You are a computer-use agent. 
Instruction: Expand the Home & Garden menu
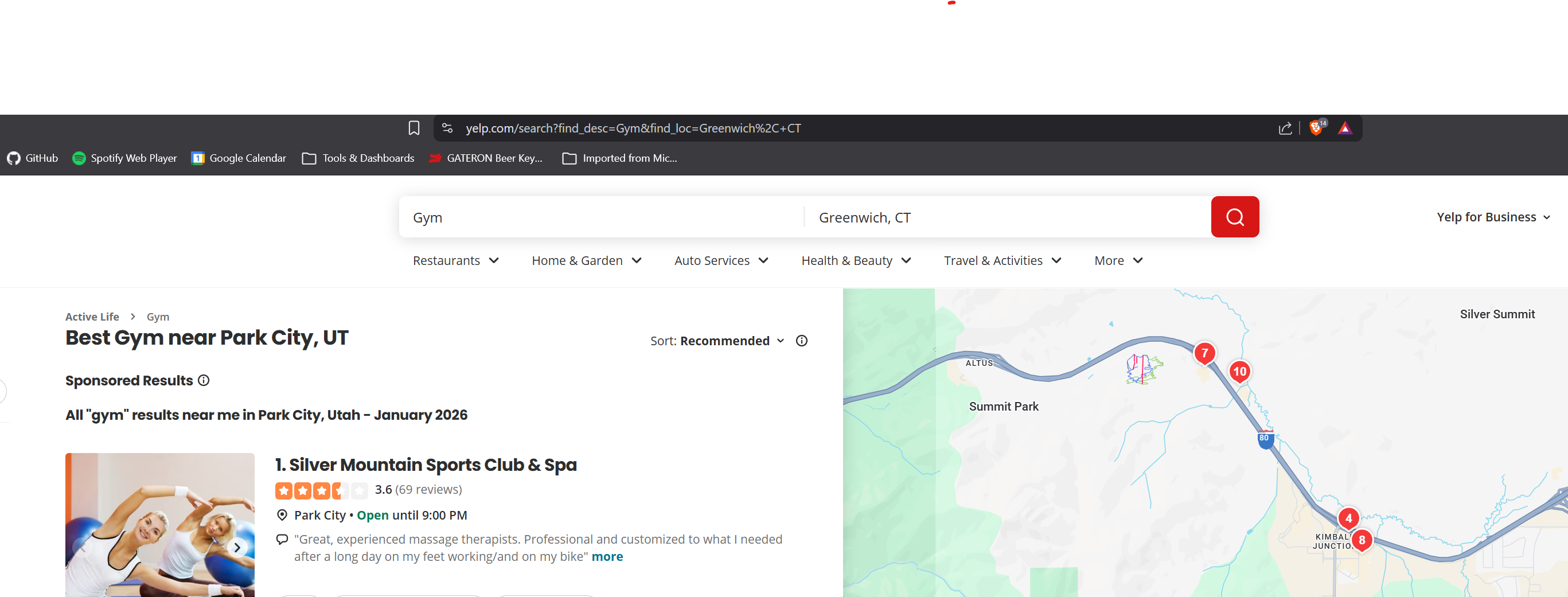point(587,261)
